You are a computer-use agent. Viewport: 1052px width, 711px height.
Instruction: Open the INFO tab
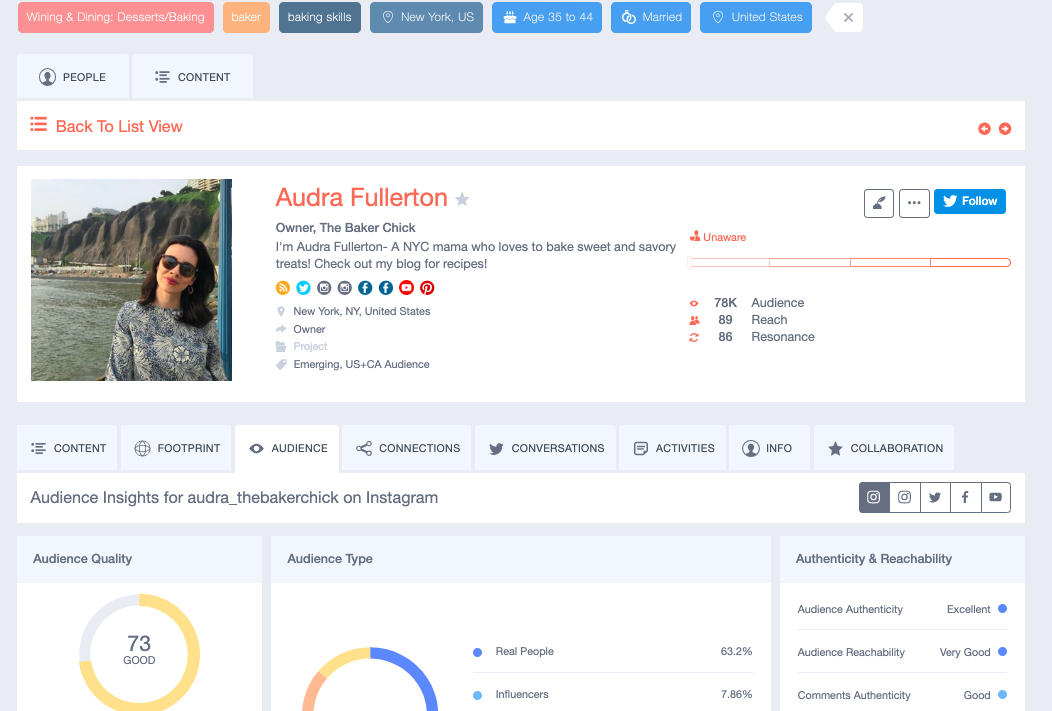770,448
